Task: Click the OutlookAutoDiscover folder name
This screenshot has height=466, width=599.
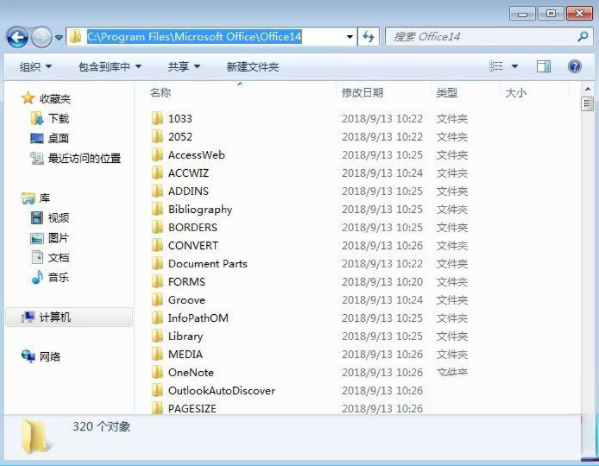Action: 222,390
